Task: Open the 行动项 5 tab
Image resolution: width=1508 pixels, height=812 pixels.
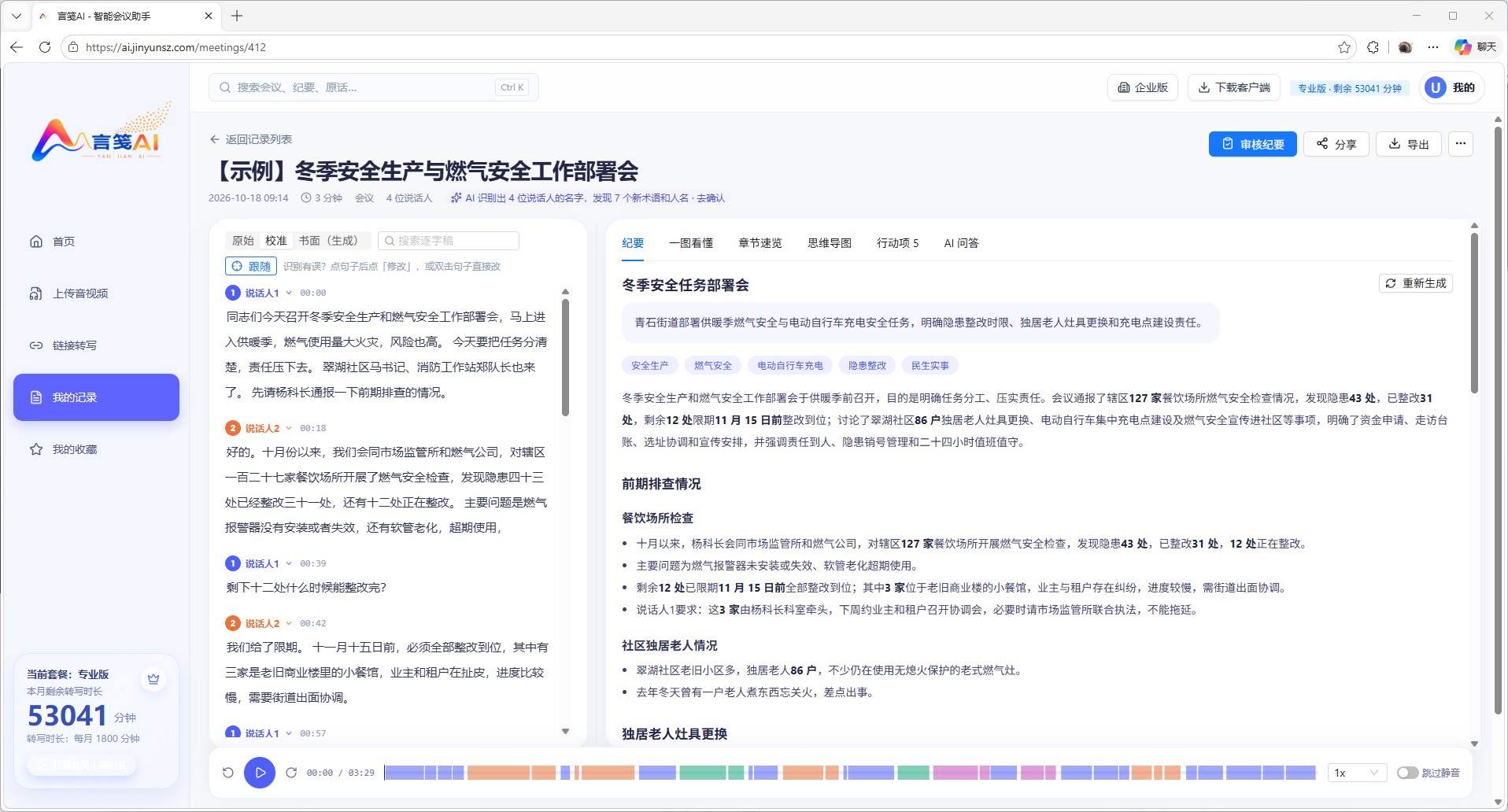Action: pyautogui.click(x=898, y=243)
